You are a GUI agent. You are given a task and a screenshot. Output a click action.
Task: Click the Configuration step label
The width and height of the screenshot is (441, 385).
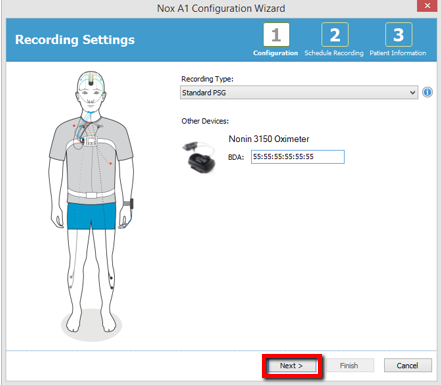[275, 53]
